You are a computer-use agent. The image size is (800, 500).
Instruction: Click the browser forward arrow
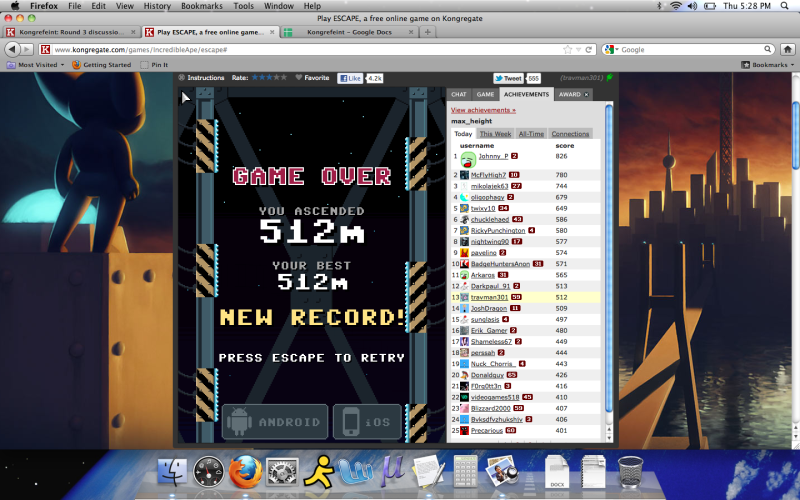tap(27, 49)
